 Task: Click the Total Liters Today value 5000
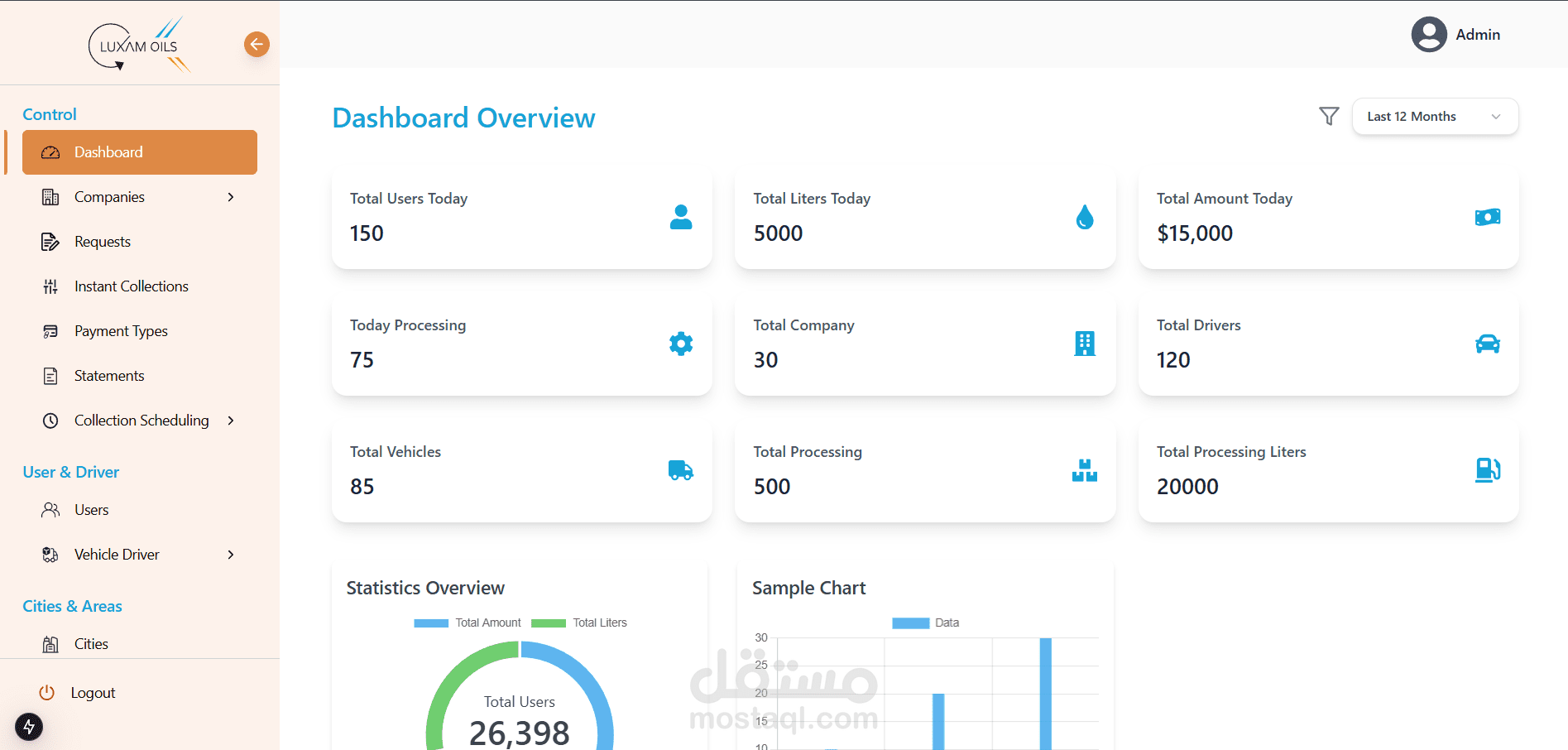[x=779, y=233]
